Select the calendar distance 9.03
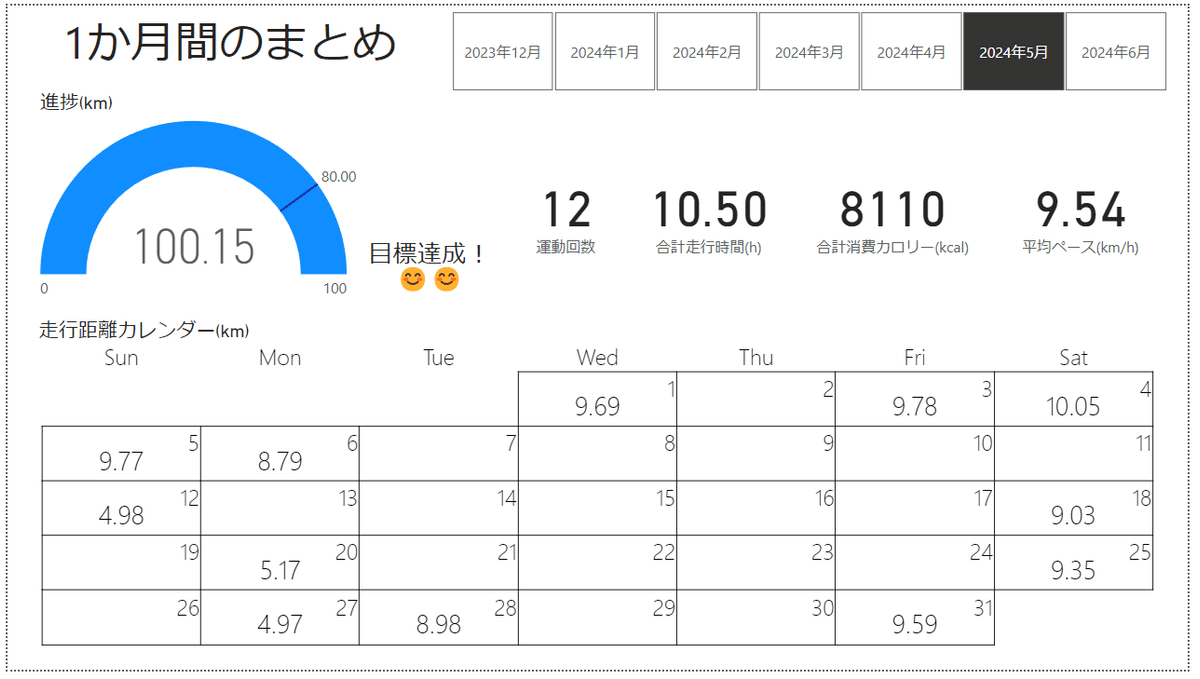The image size is (1200, 679). tap(1073, 516)
